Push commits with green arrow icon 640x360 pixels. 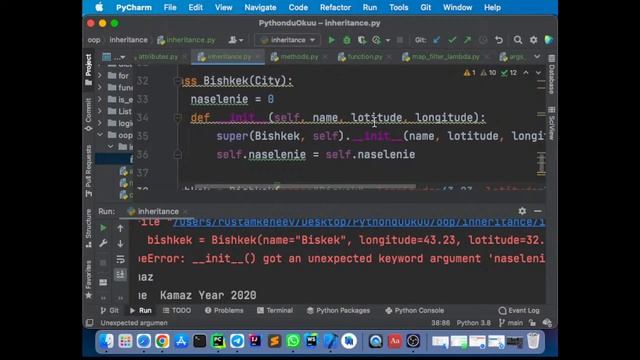467,40
